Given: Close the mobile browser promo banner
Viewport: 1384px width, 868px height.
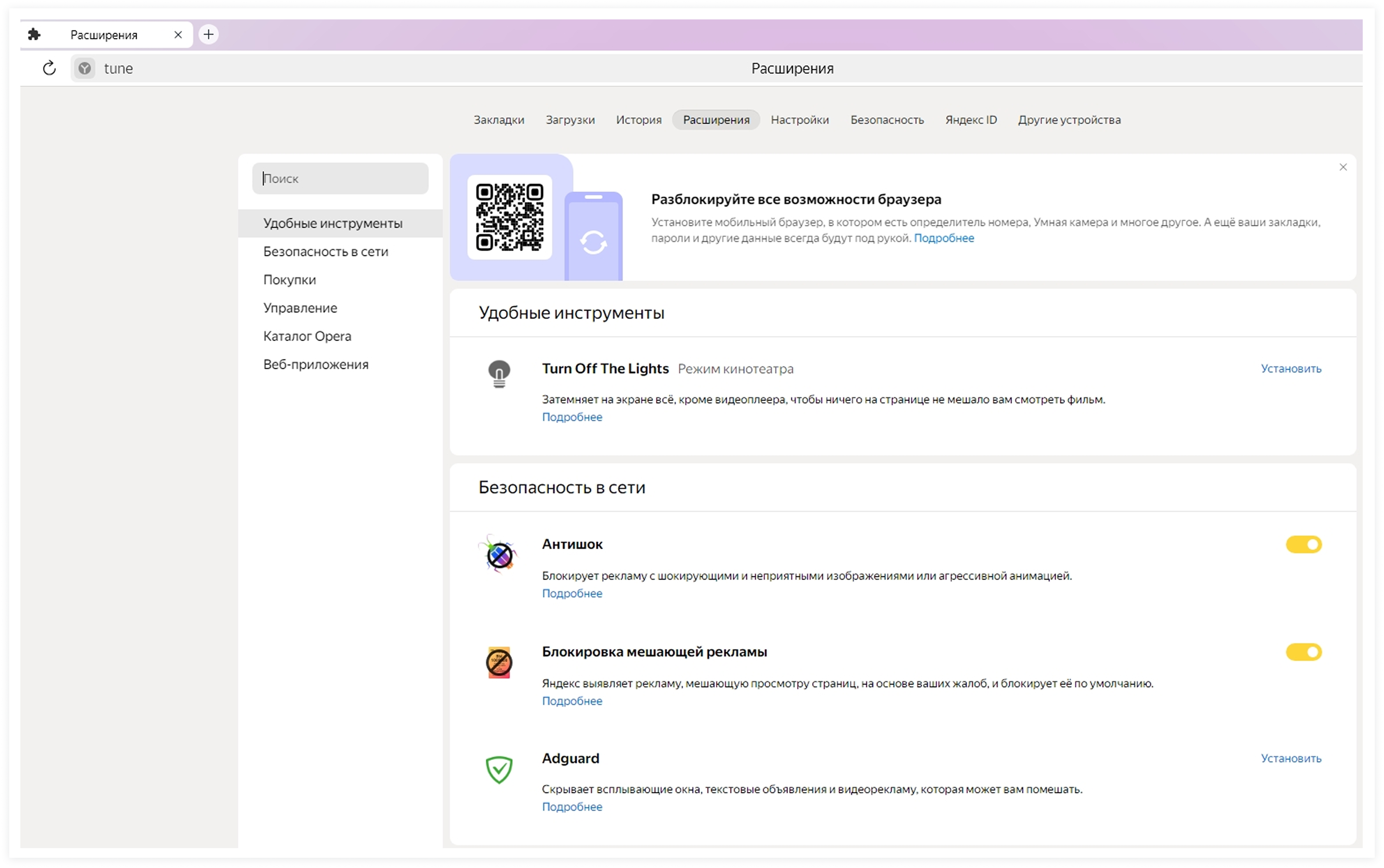Looking at the screenshot, I should coord(1343,167).
